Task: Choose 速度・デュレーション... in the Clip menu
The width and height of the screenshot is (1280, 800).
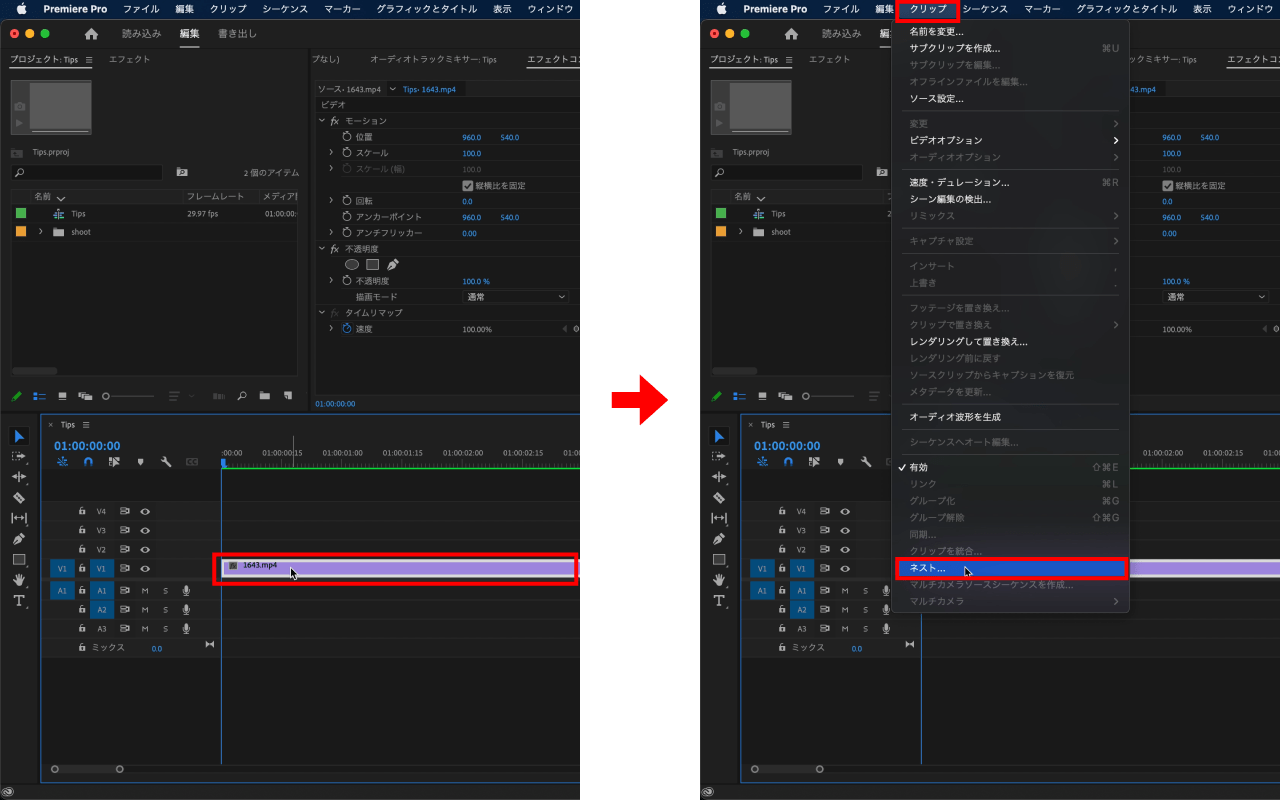Action: [x=1010, y=183]
